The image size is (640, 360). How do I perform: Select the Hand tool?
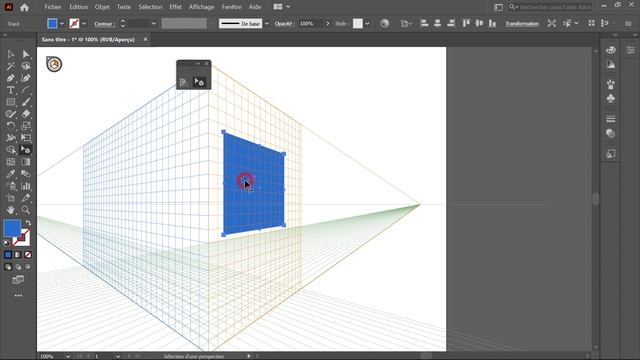(x=11, y=210)
